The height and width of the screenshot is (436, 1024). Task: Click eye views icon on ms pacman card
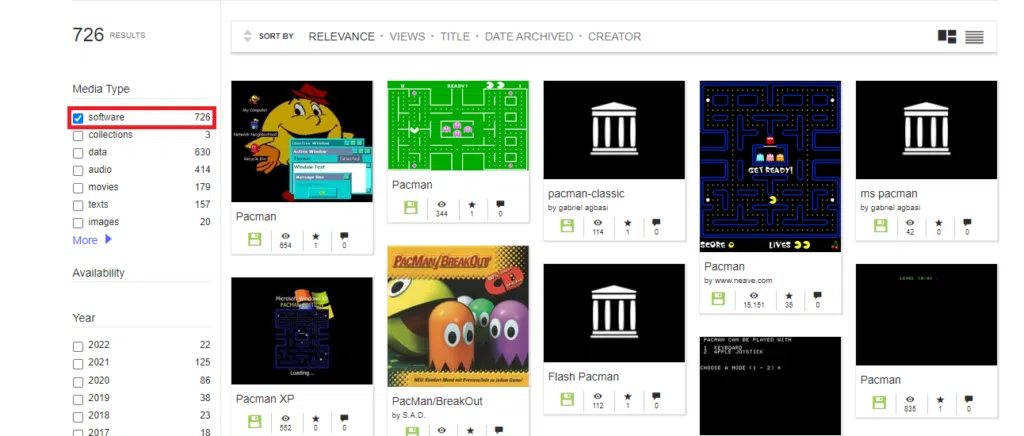910,223
